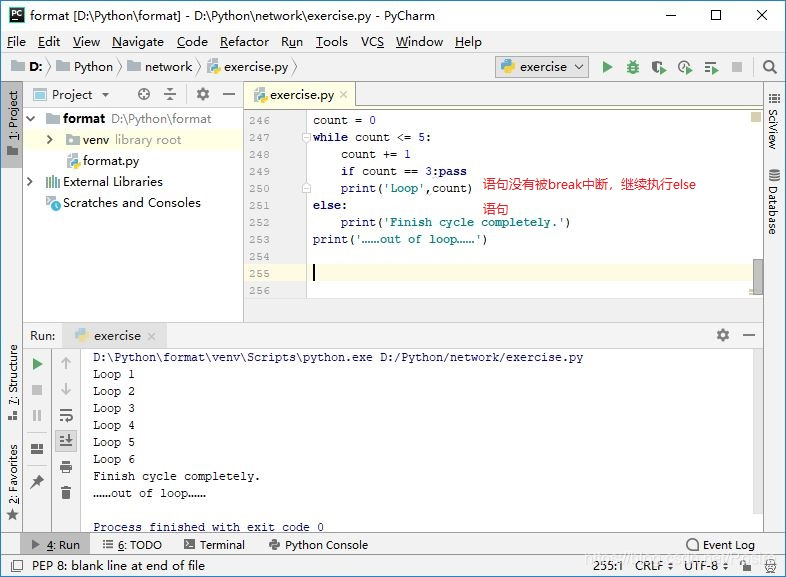Click up the stack trace arrow
This screenshot has height=577, width=786.
[66, 363]
